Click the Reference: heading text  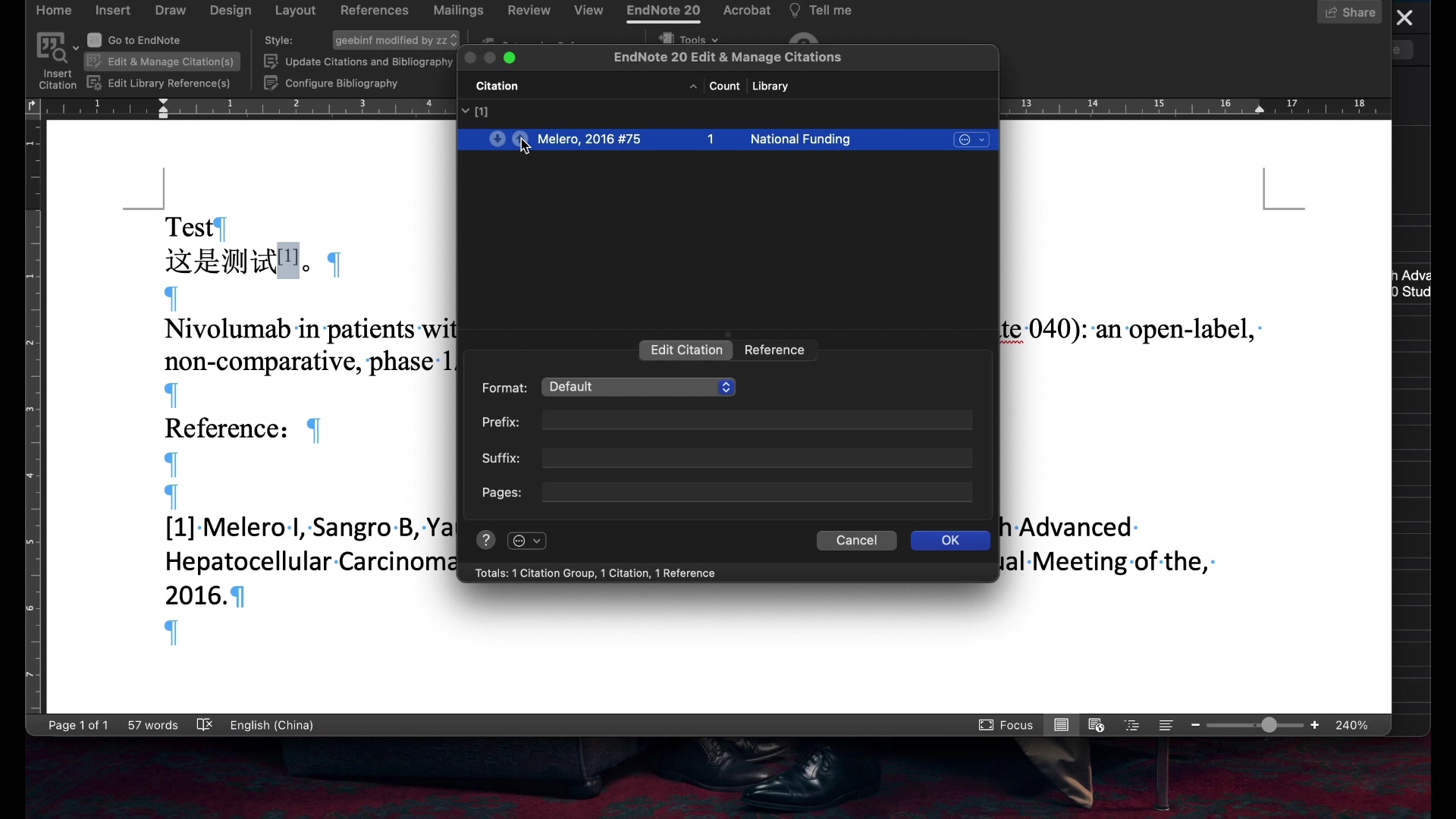coord(227,429)
